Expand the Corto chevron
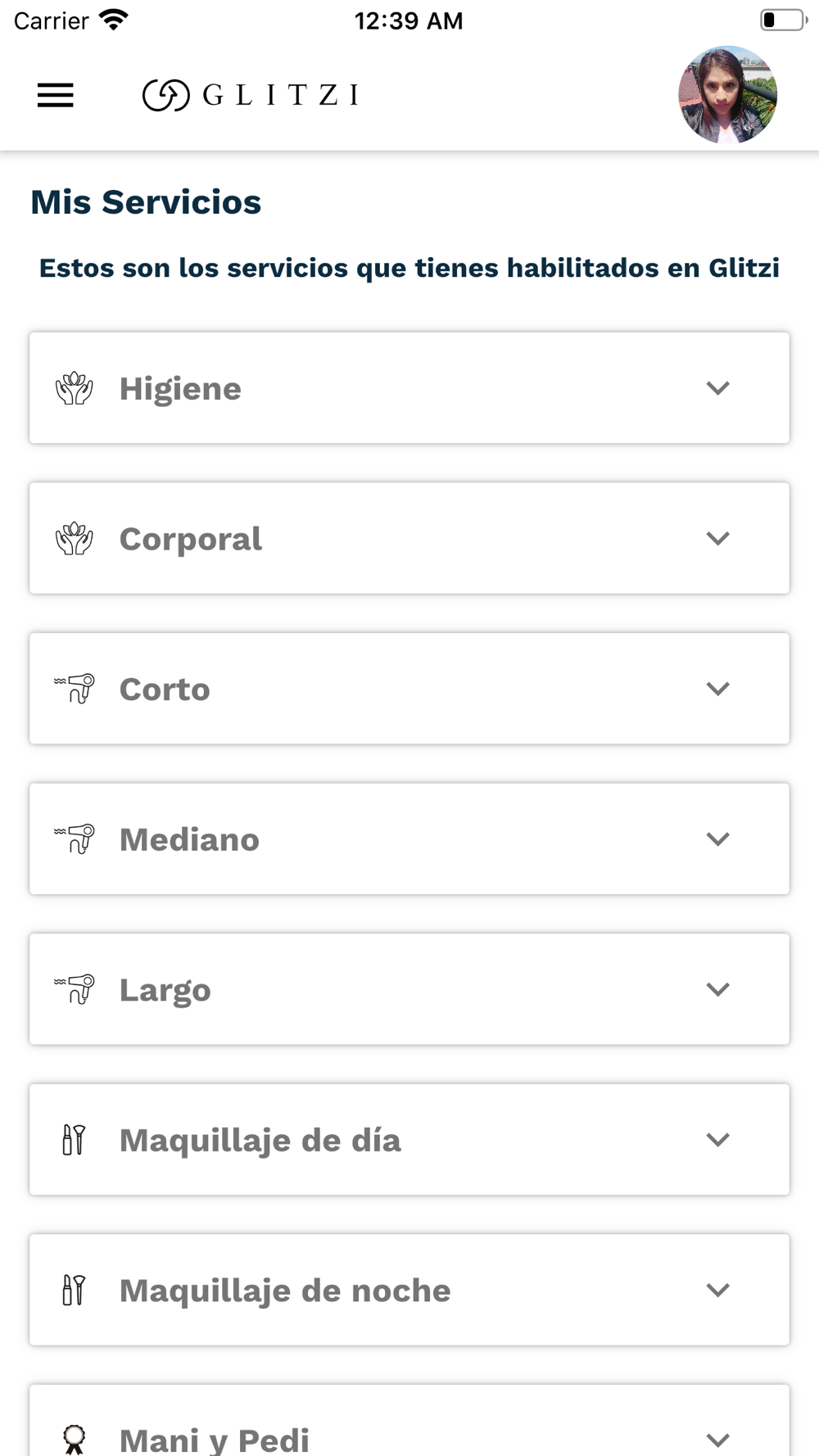The width and height of the screenshot is (819, 1456). coord(717,689)
